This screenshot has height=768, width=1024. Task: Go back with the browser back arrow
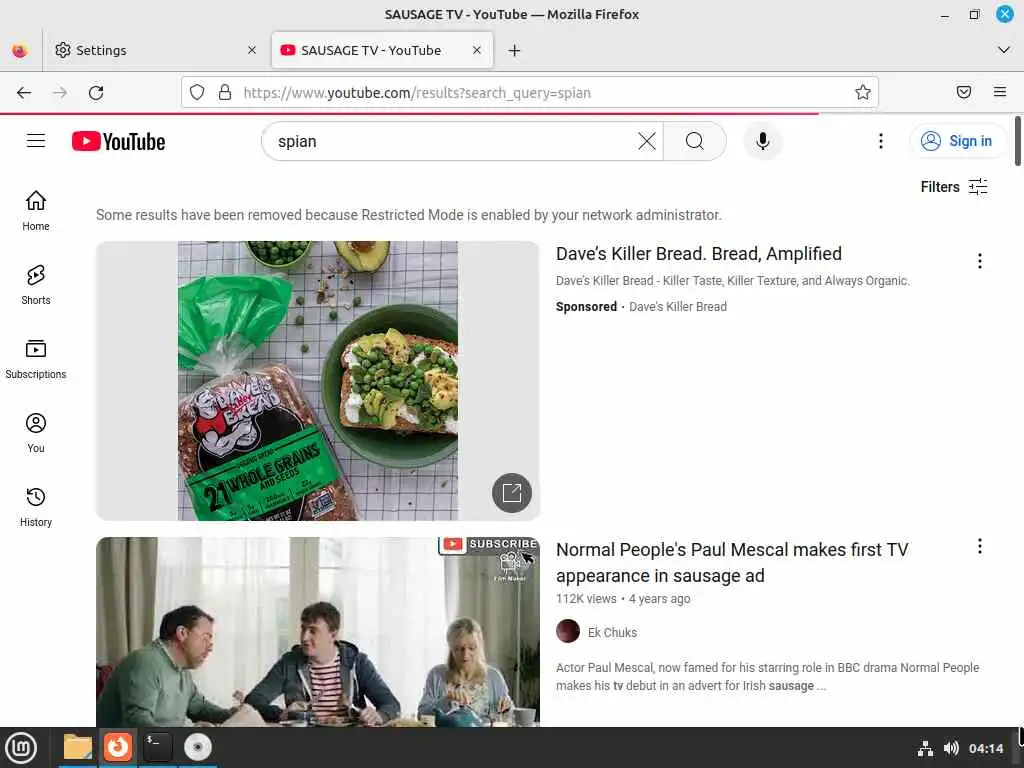coord(24,93)
